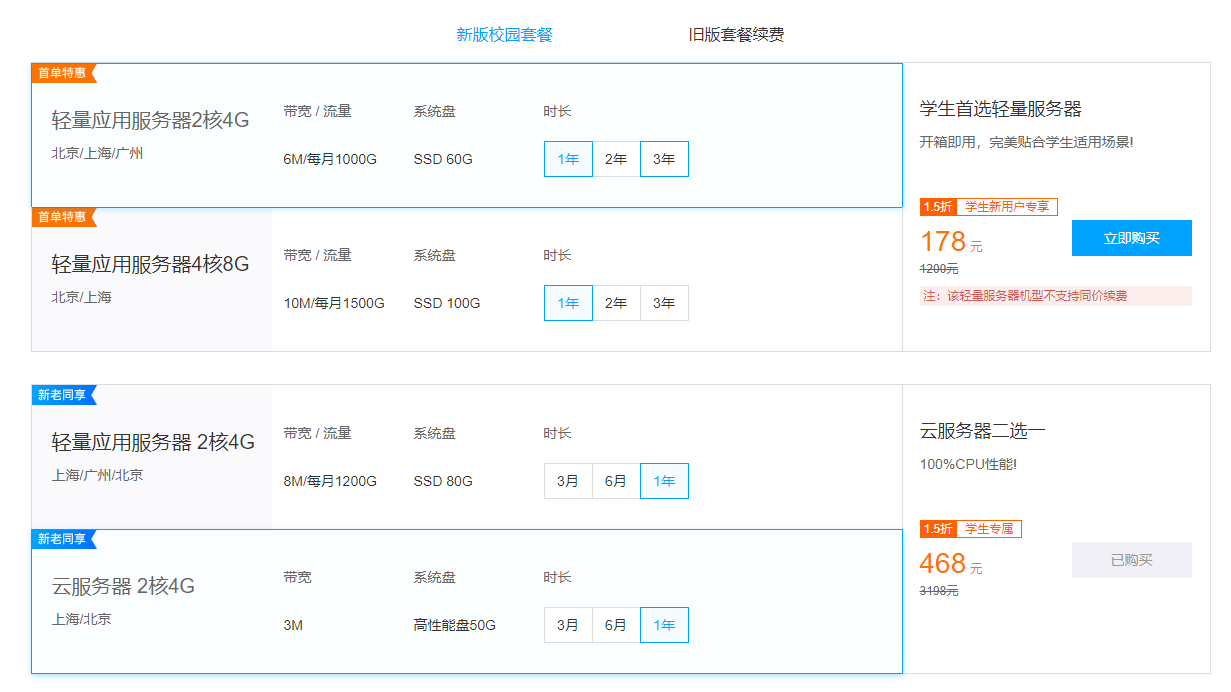
Task: Choose 6月 duration for 云服务器 2核4G
Action: click(x=616, y=625)
